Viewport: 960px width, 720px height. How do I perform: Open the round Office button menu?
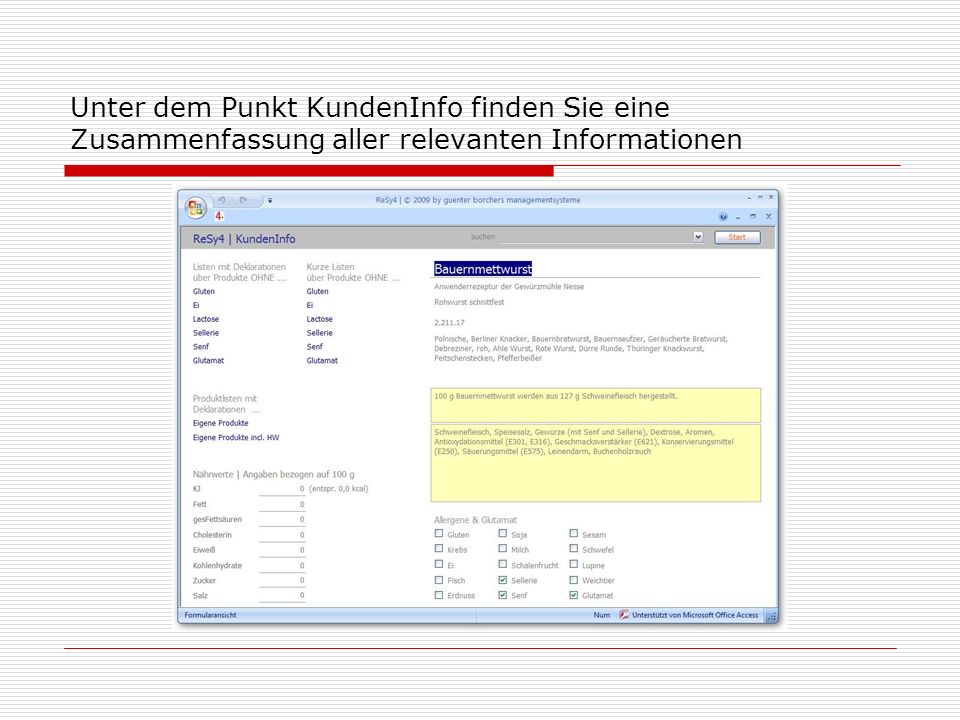point(196,208)
